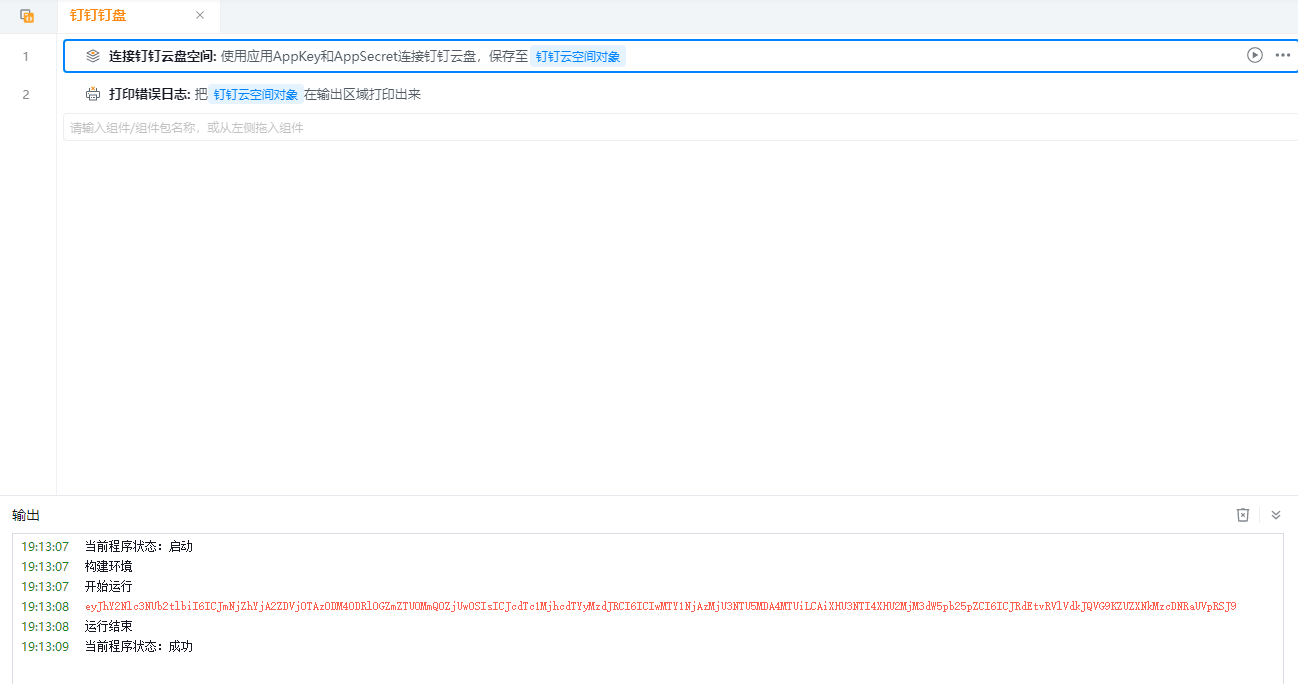
Task: Select the 打印错误日志 step row
Action: [x=680, y=94]
